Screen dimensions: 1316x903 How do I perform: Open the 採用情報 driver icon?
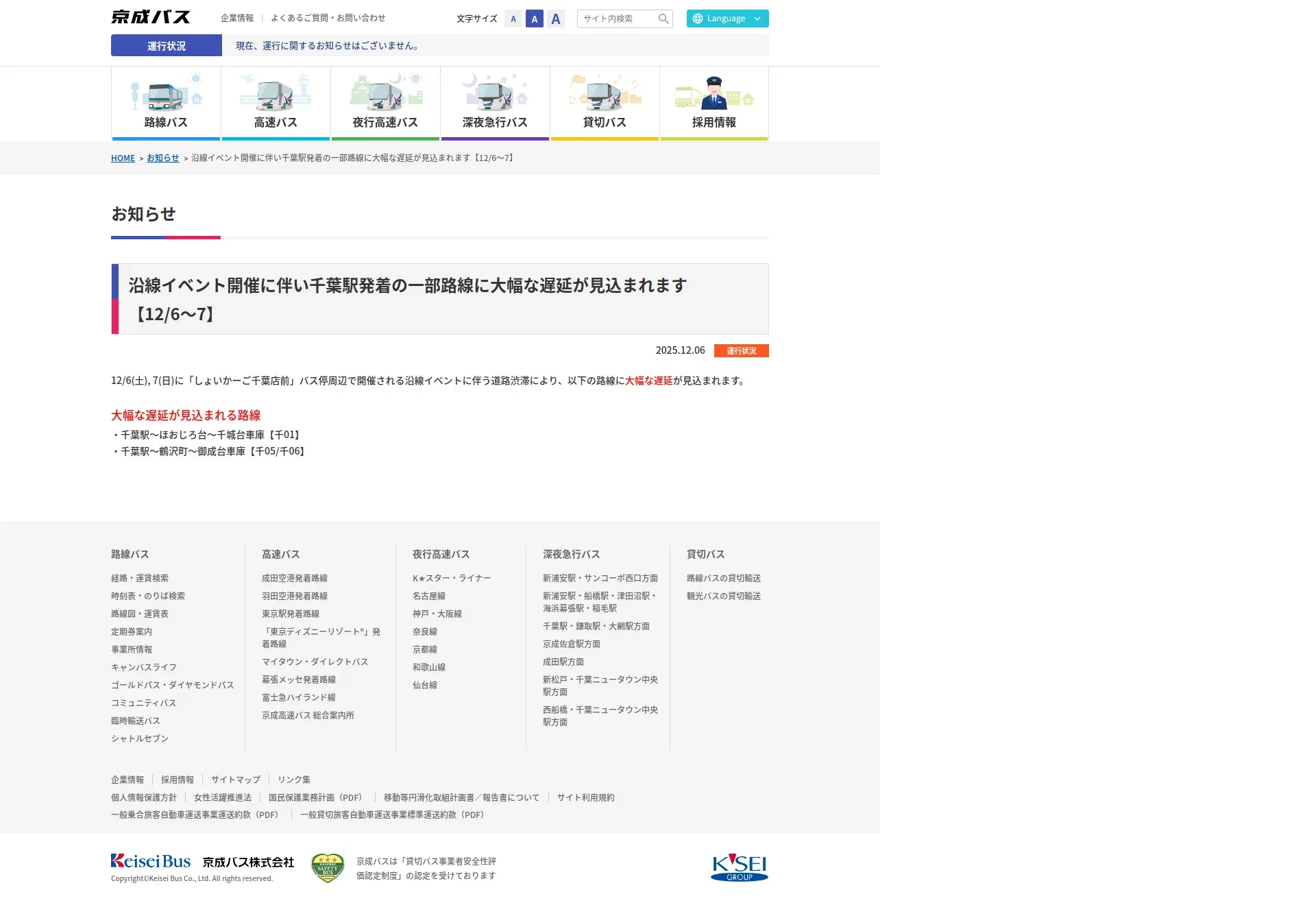pos(714,94)
